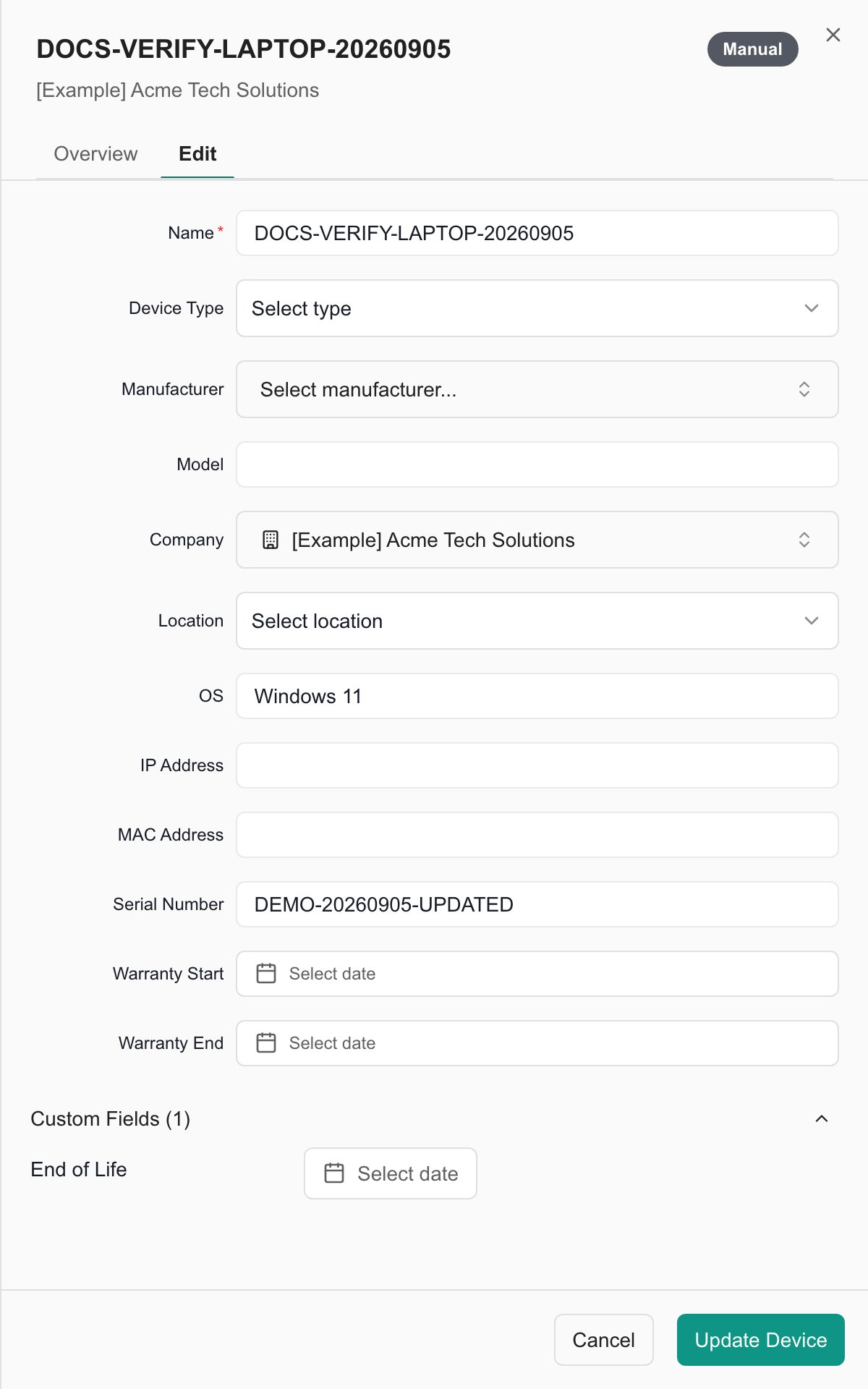Collapse the Custom Fields section chevron
The width and height of the screenshot is (868, 1389).
822,1118
